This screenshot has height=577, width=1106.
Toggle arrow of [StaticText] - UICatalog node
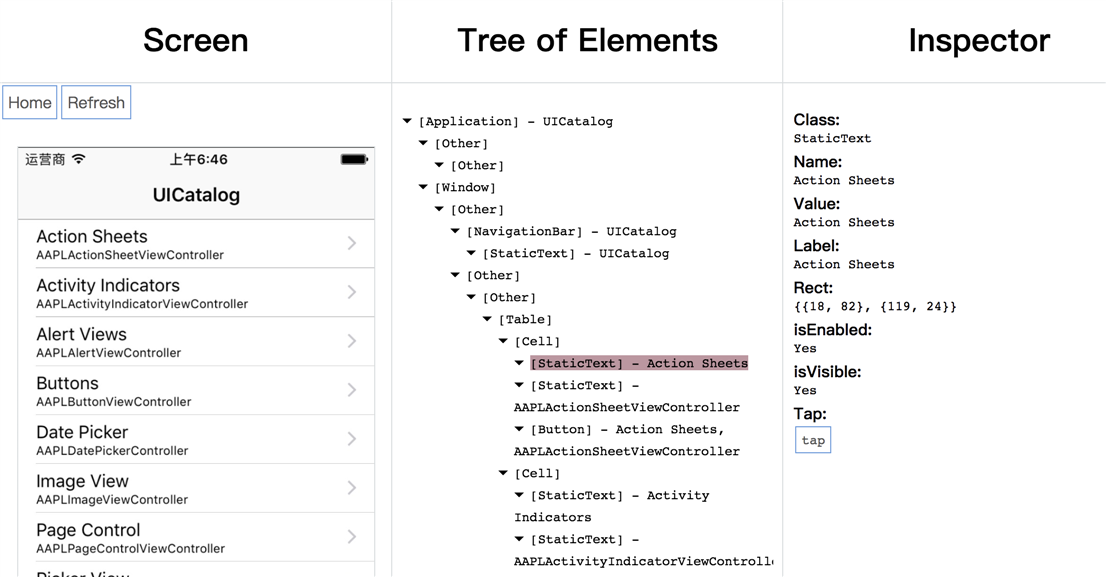coord(471,253)
